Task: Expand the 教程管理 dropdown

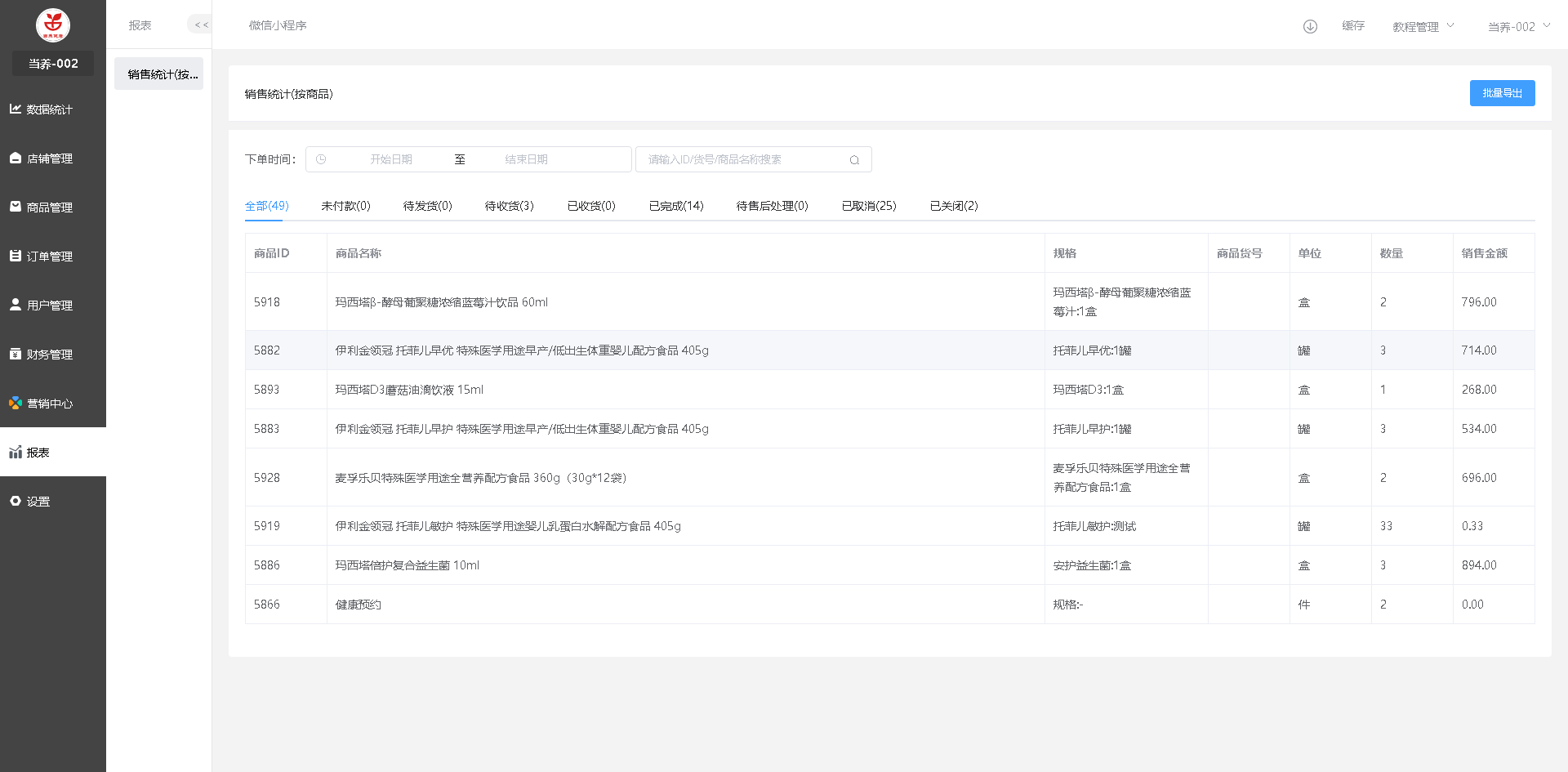Action: tap(1423, 27)
